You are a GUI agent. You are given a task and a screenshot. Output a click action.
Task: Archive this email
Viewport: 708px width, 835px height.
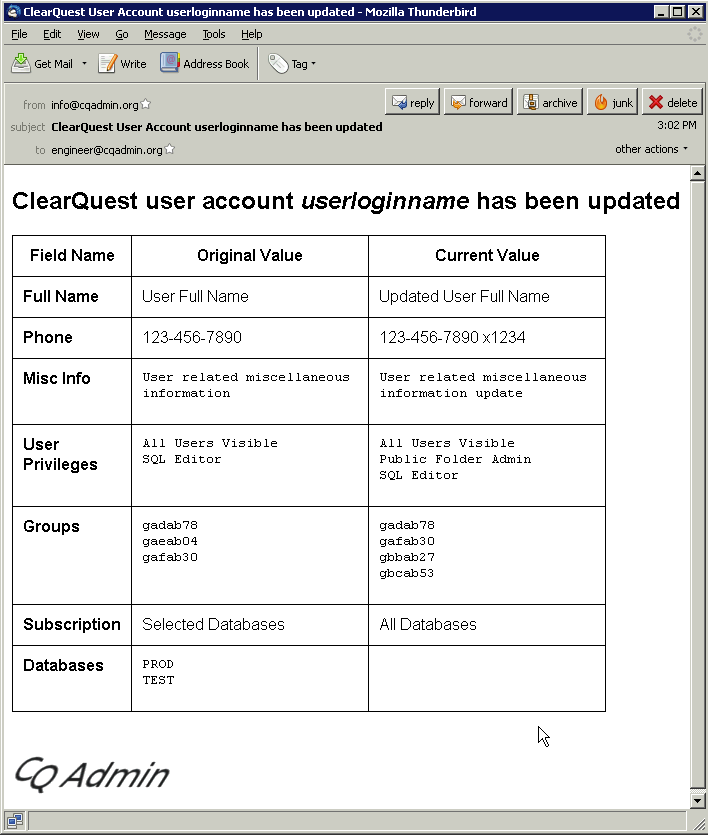click(550, 102)
